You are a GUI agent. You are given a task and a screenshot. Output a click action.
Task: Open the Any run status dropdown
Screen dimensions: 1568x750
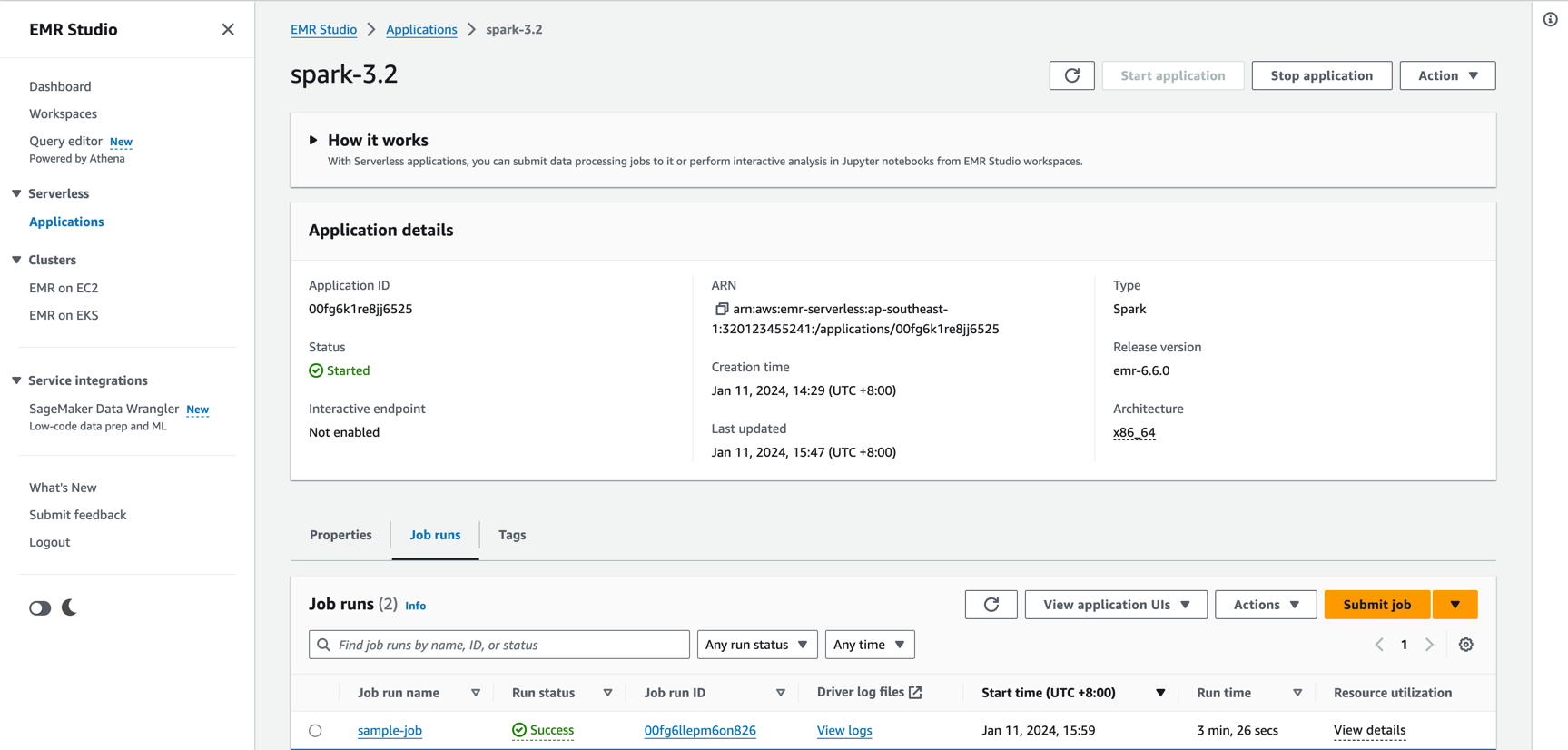[x=756, y=645]
